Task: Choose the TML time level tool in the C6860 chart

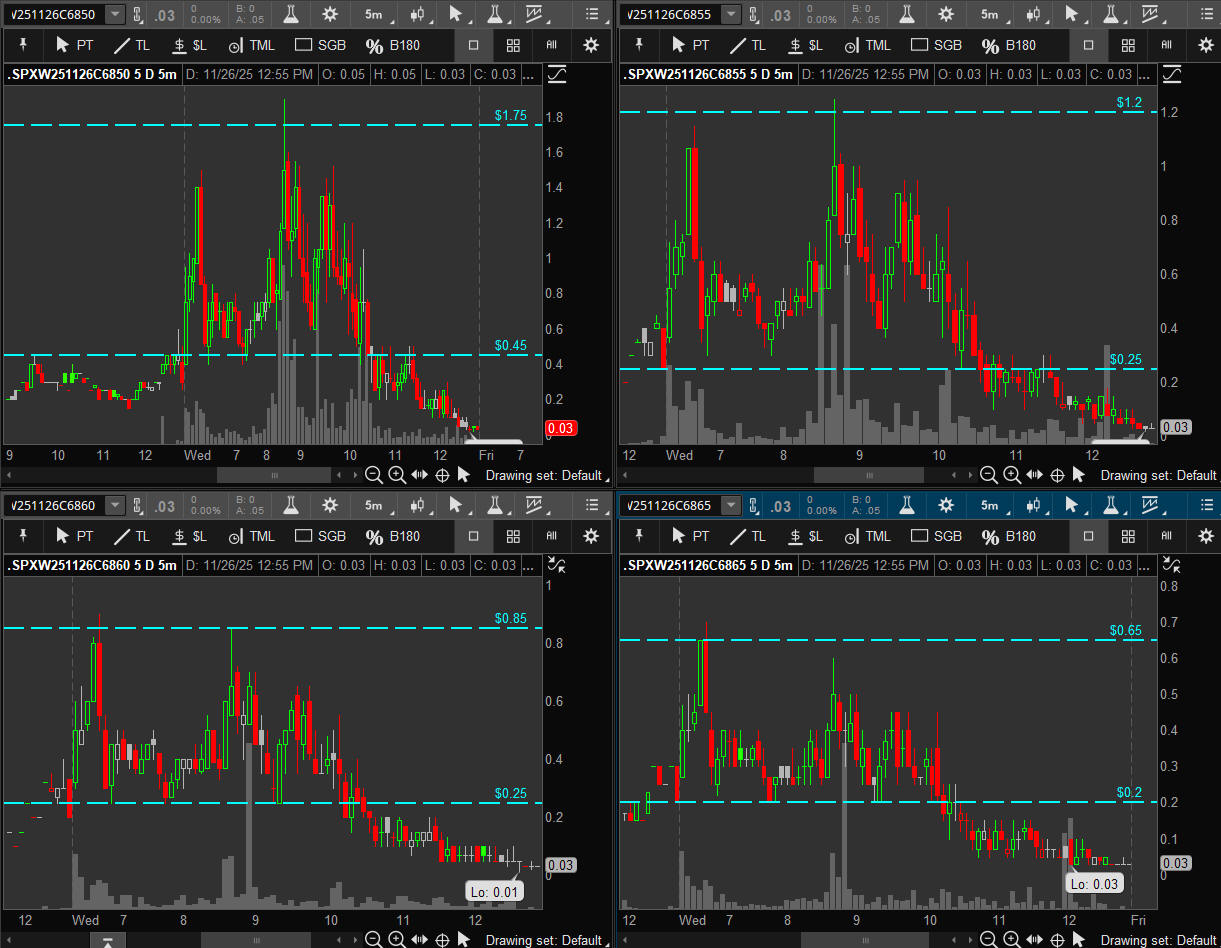Action: [250, 536]
